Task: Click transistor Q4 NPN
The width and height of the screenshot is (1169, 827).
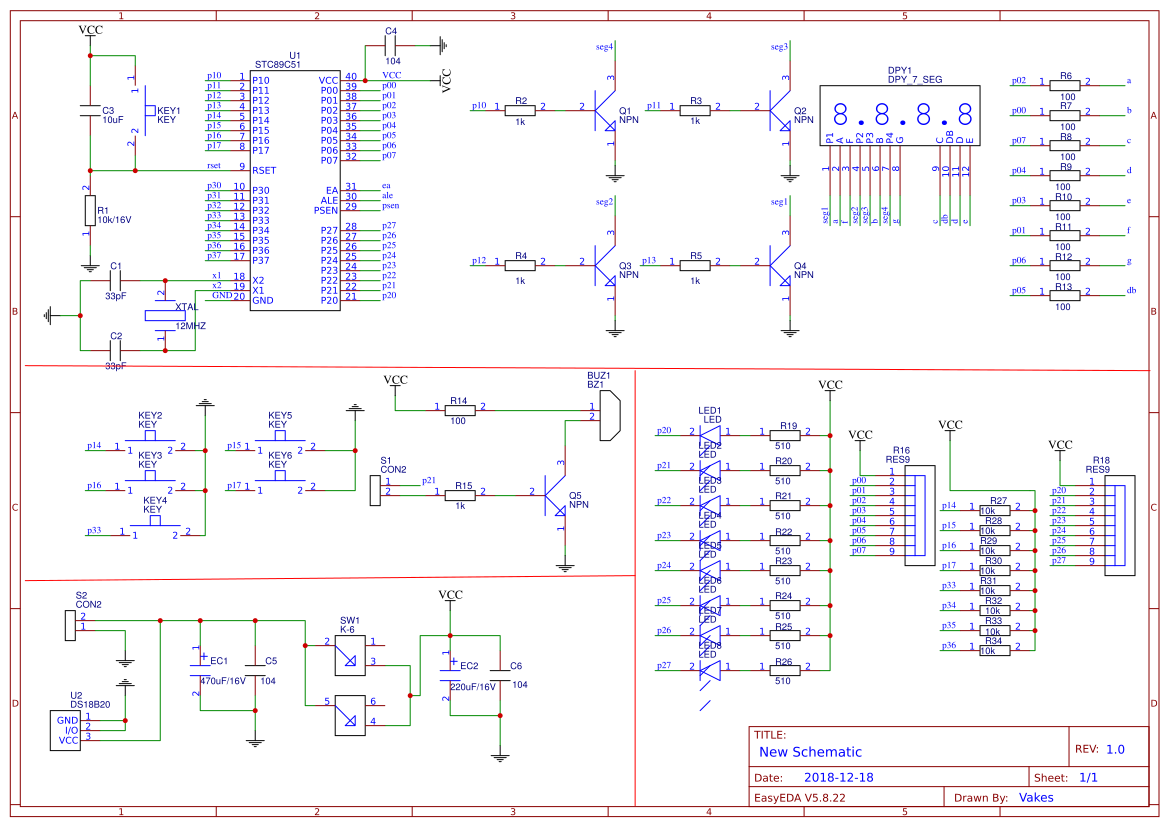Action: tap(780, 265)
